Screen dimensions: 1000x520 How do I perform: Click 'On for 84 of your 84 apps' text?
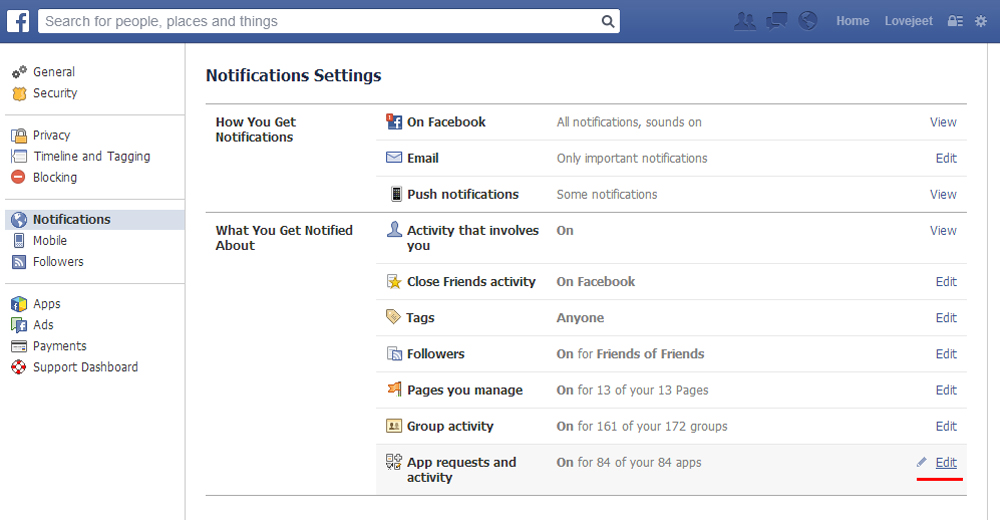point(629,463)
